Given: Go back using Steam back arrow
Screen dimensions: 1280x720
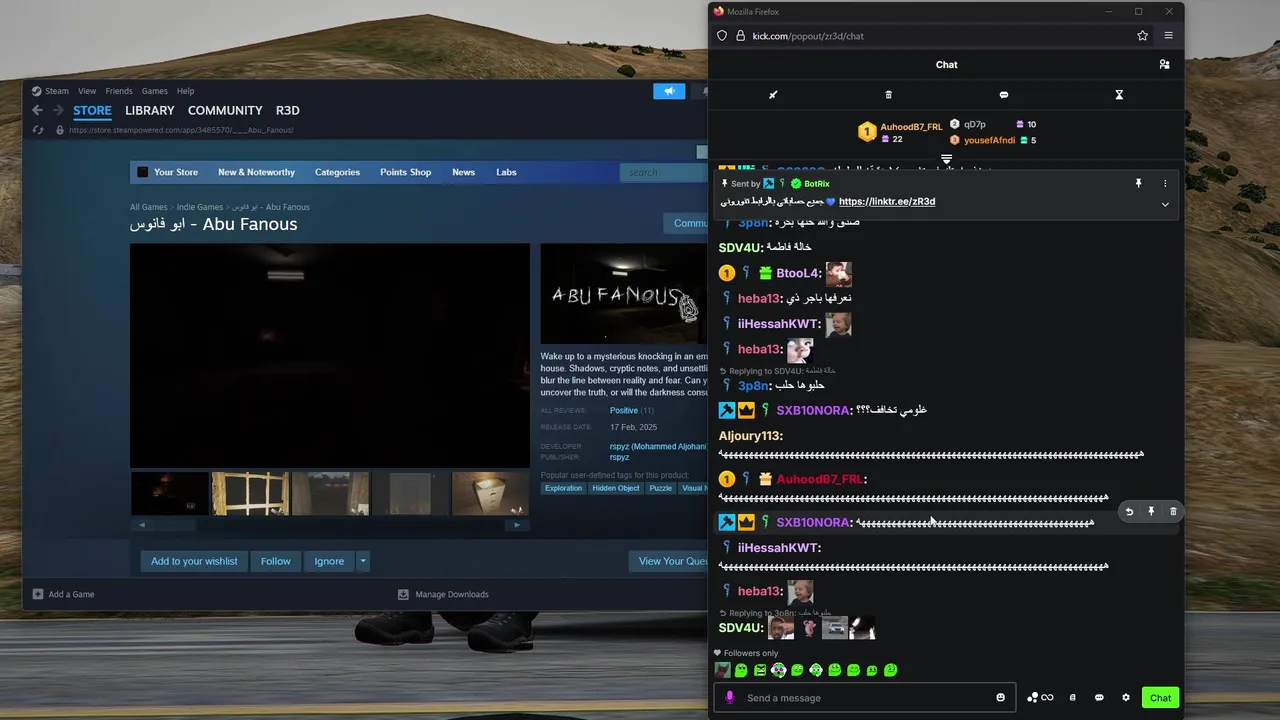Looking at the screenshot, I should [x=37, y=110].
